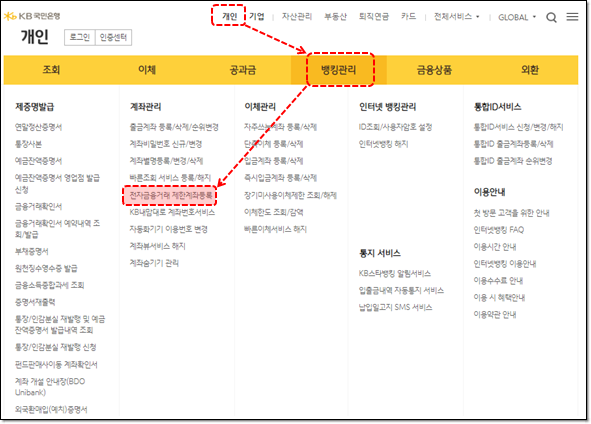This screenshot has width=591, height=424.
Task: Open 연말정산증명서 link
Action: [38, 127]
